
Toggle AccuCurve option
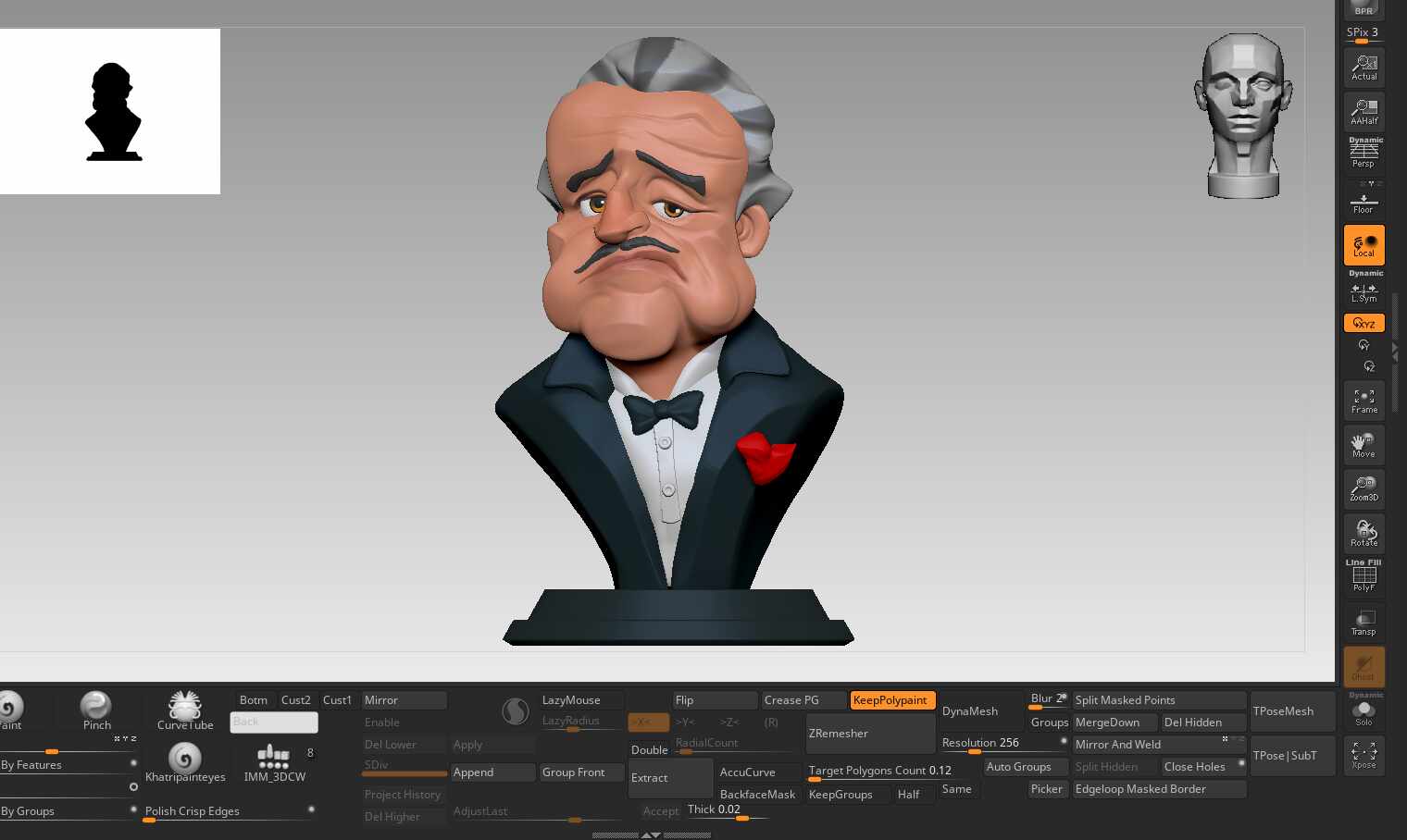pos(759,772)
